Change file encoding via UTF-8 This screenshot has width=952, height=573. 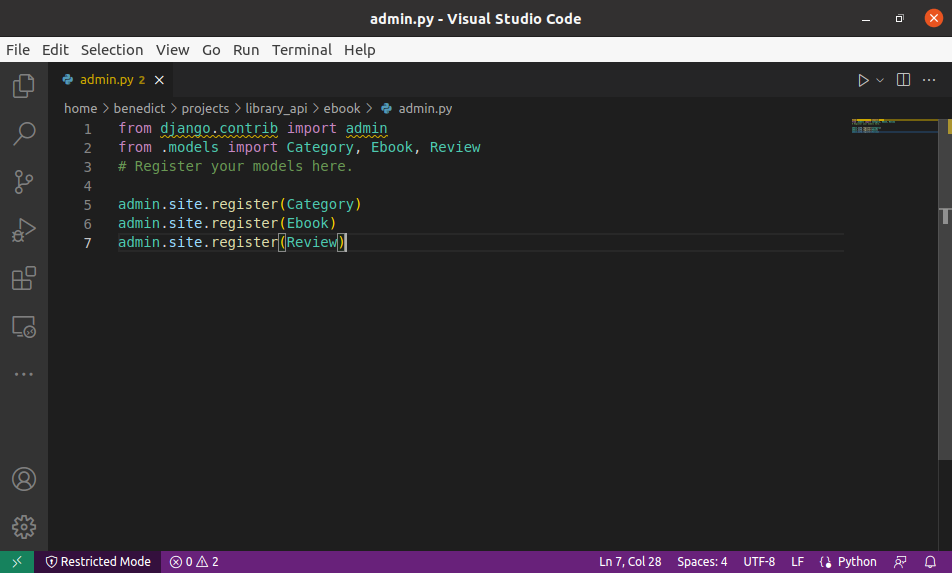(x=759, y=562)
